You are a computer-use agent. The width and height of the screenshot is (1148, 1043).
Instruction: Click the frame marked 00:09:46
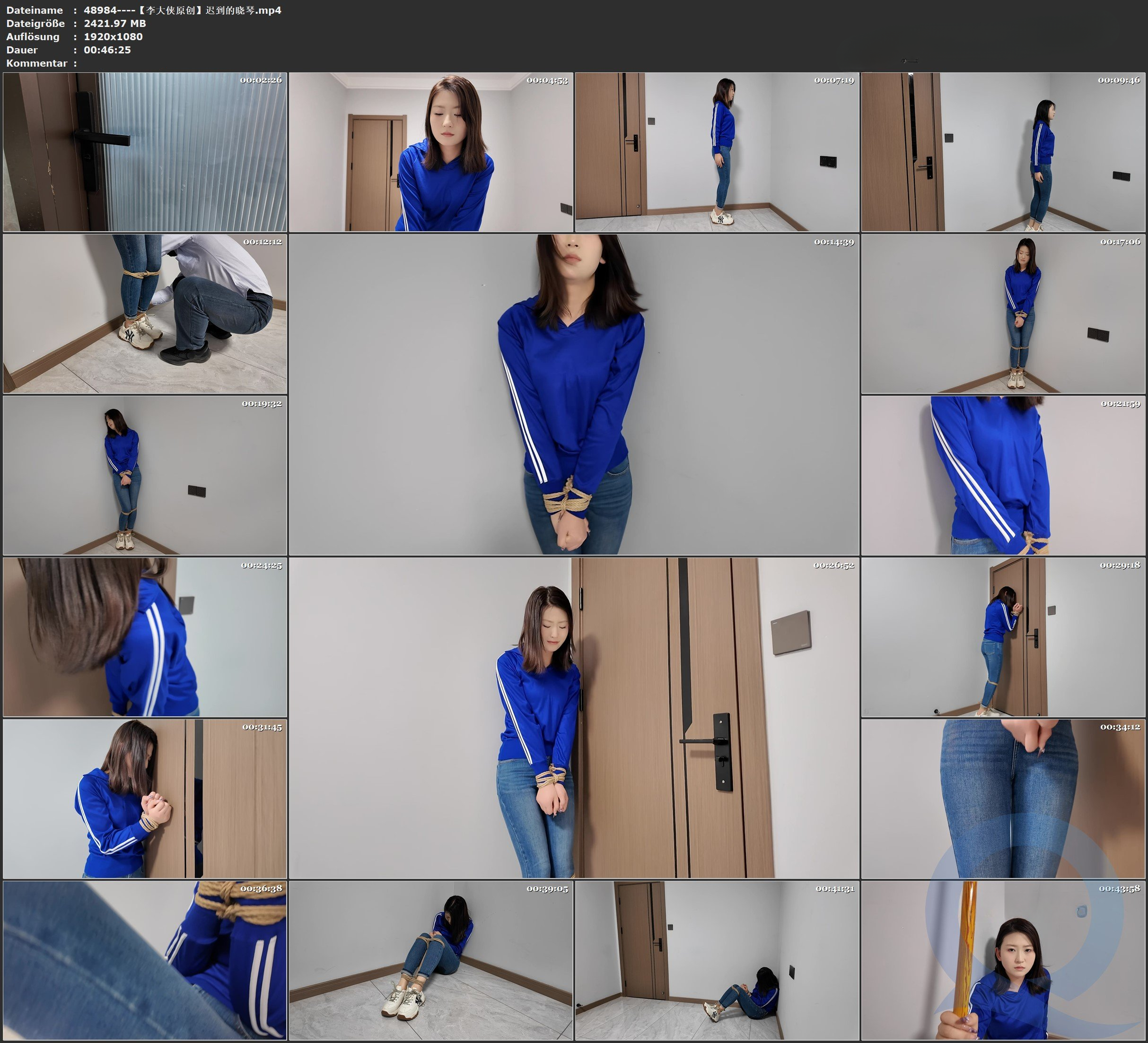click(x=1003, y=151)
